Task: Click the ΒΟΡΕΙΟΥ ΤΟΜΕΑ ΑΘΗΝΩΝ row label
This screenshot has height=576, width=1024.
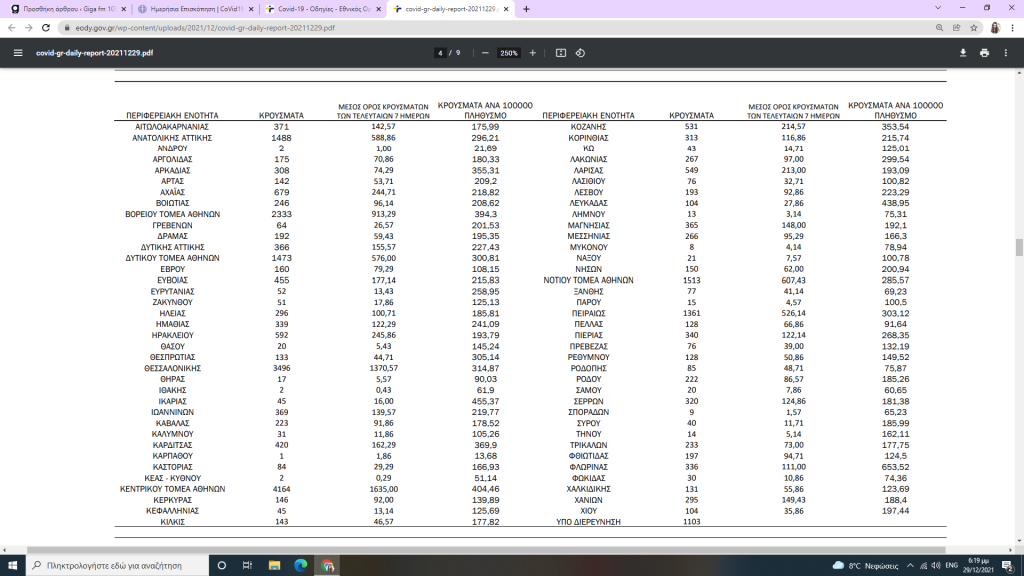Action: click(172, 214)
